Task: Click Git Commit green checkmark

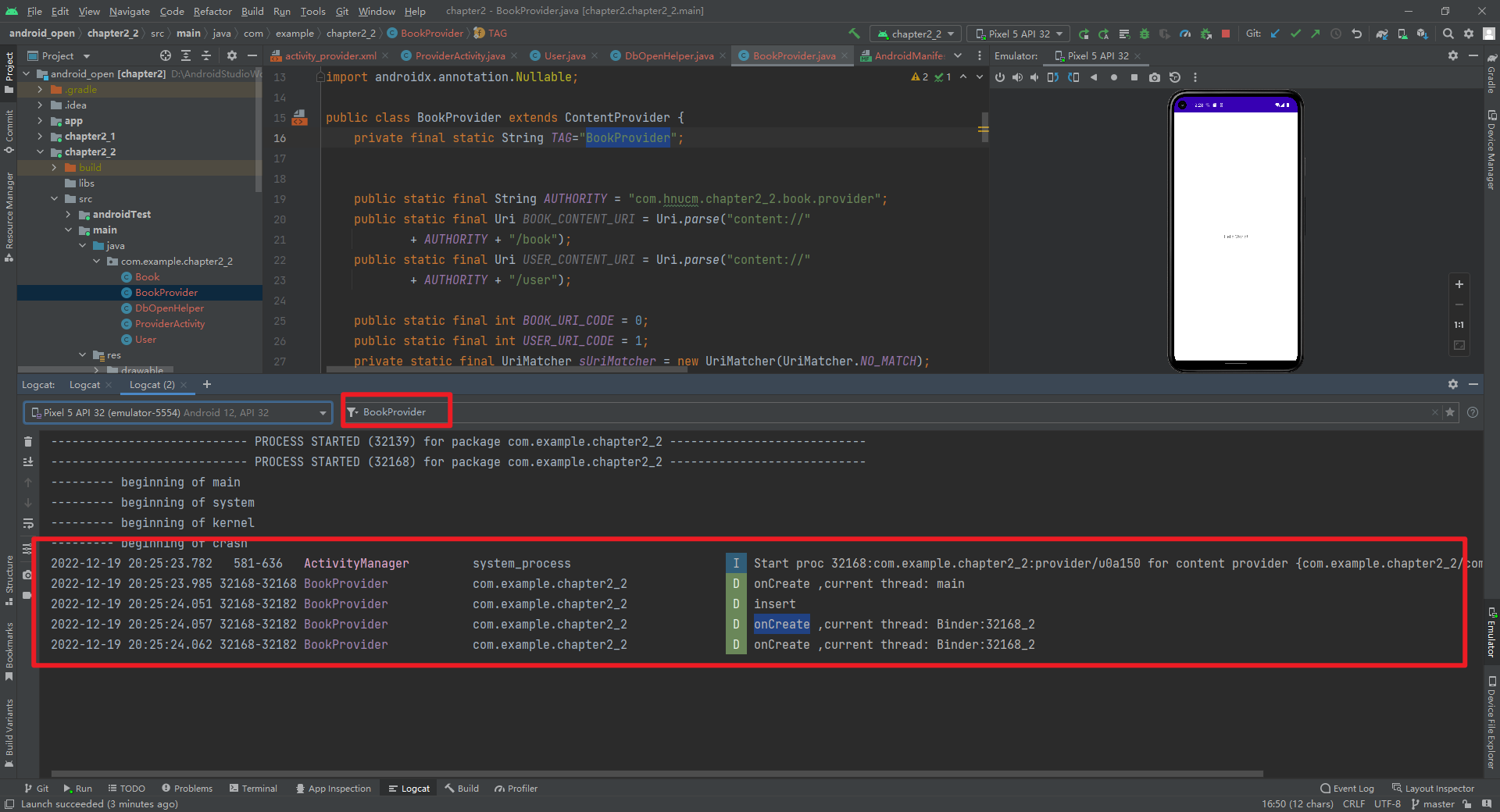Action: [1295, 34]
